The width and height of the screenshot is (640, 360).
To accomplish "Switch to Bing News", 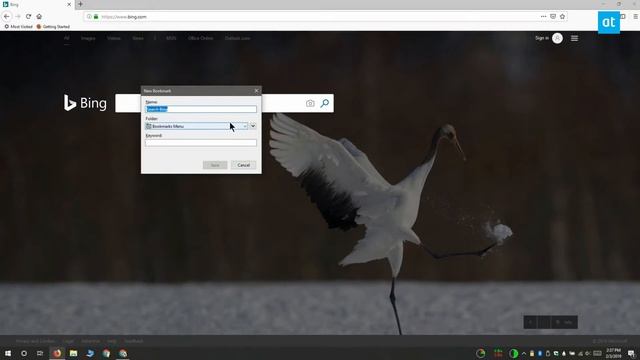I will [138, 38].
